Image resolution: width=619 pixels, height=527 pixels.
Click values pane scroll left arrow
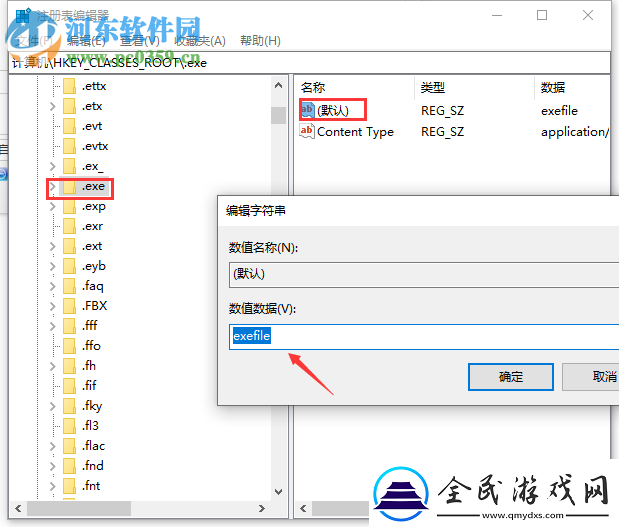coord(303,508)
